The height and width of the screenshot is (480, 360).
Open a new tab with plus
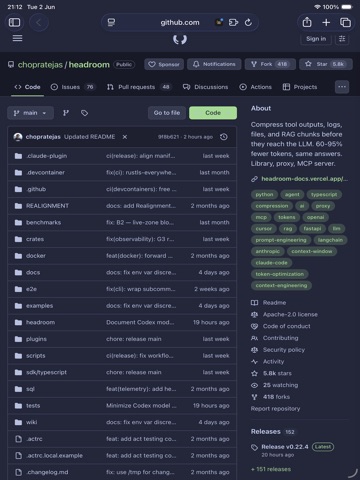pos(326,22)
